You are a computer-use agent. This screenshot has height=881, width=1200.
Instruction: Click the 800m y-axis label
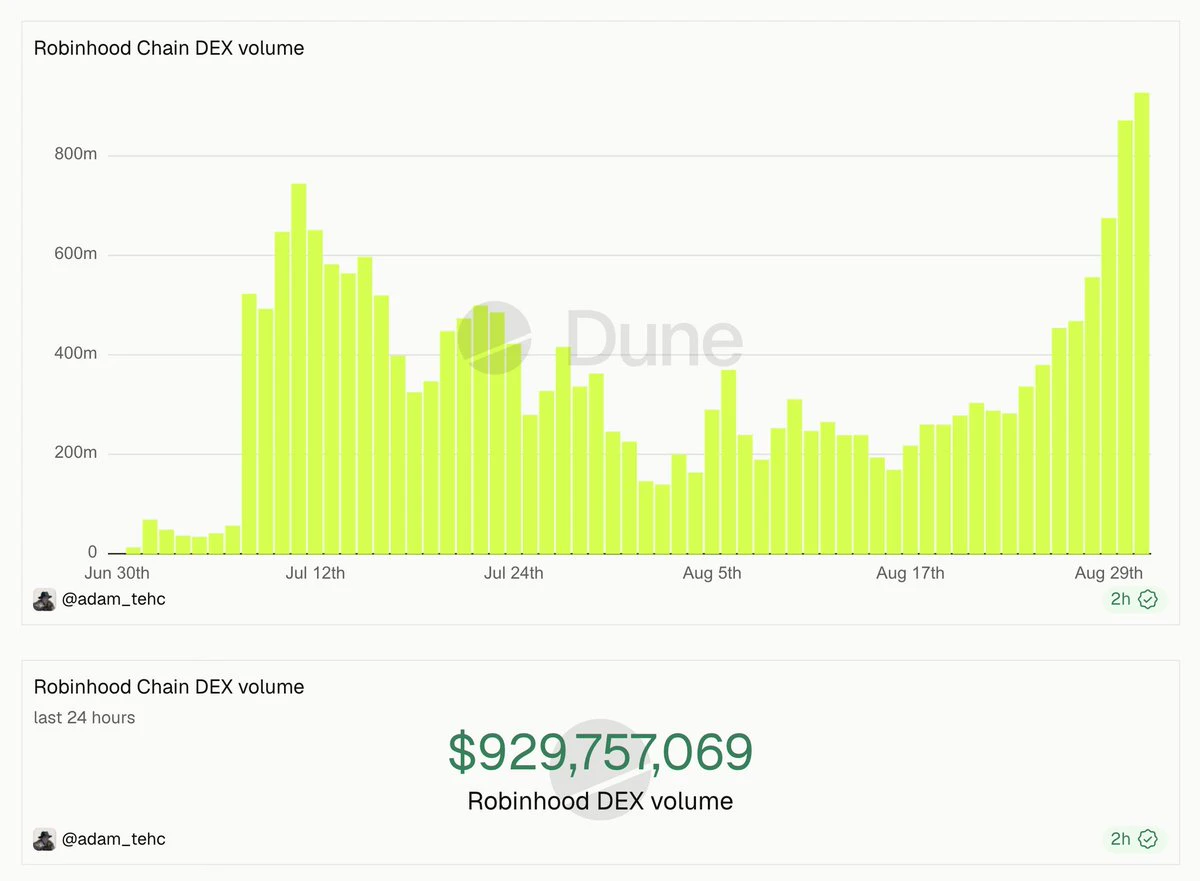[75, 155]
